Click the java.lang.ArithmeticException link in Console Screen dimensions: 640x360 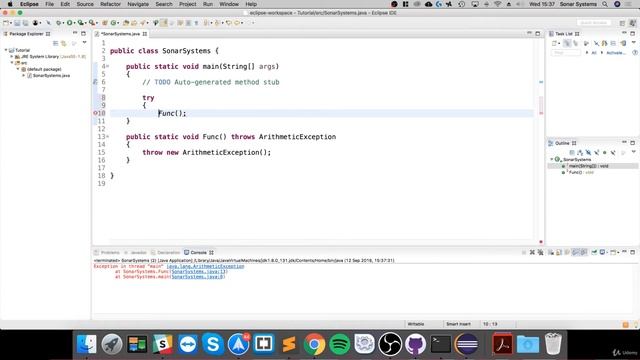click(205, 266)
